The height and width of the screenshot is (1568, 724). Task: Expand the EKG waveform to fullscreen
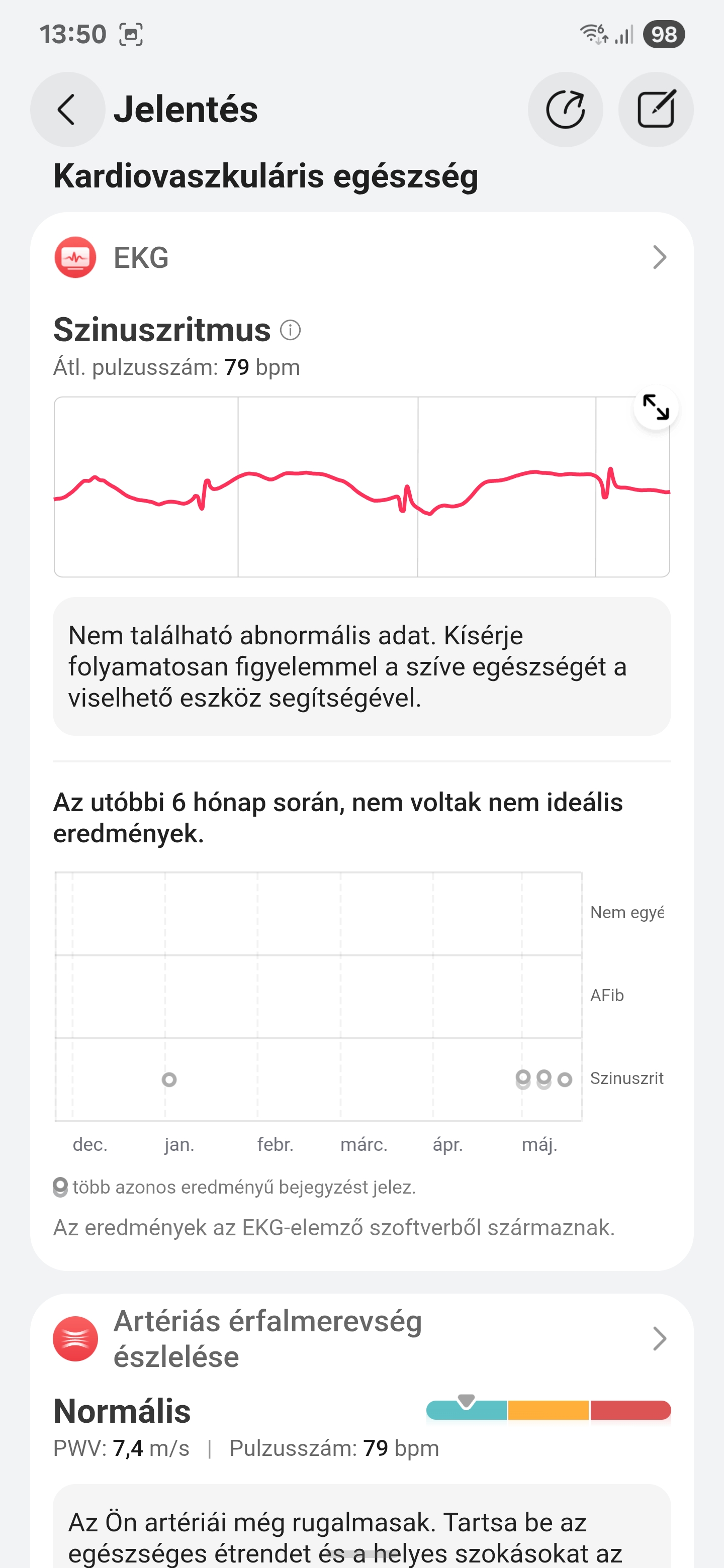click(x=656, y=407)
